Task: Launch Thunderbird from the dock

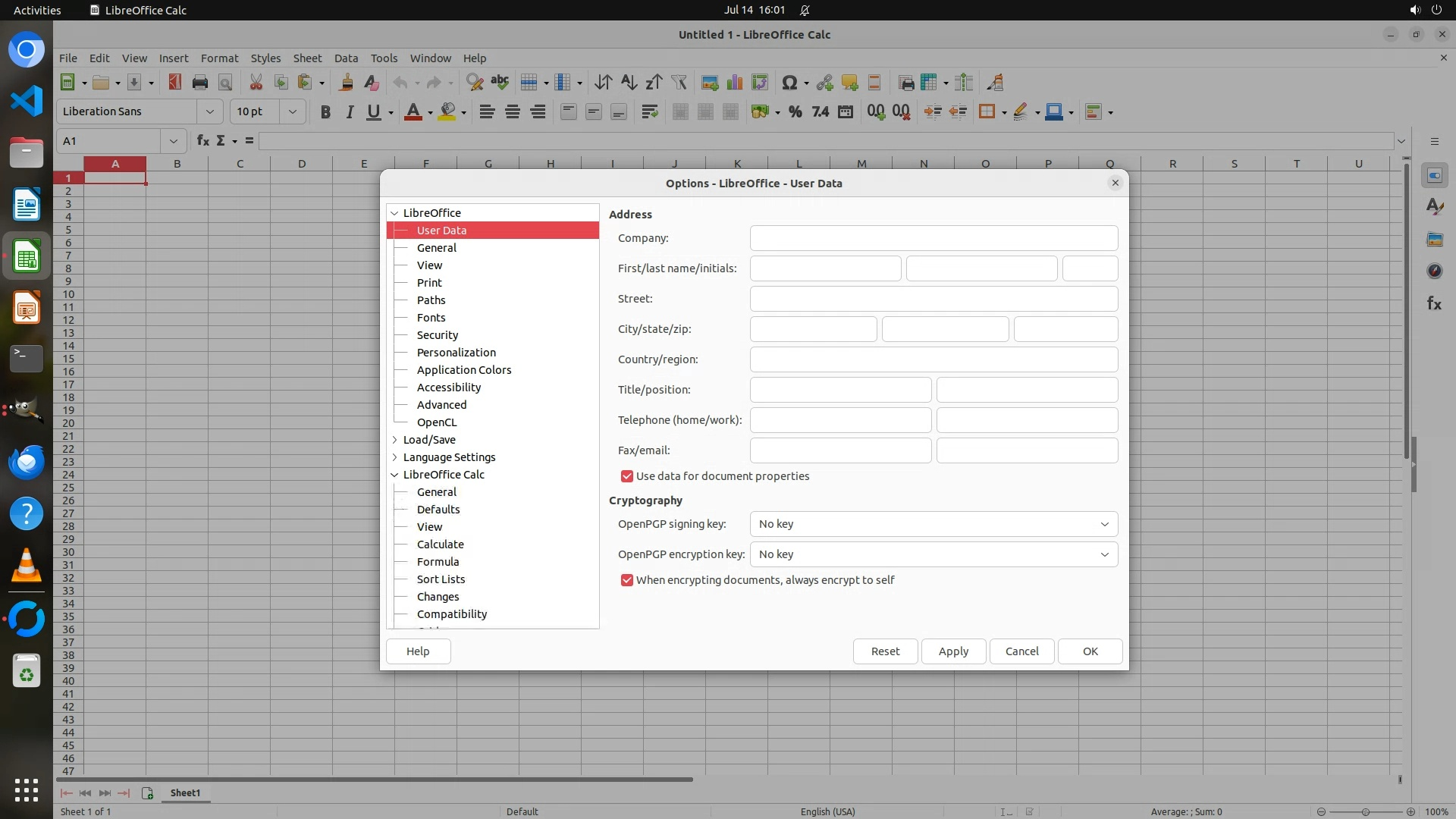Action: (x=27, y=463)
